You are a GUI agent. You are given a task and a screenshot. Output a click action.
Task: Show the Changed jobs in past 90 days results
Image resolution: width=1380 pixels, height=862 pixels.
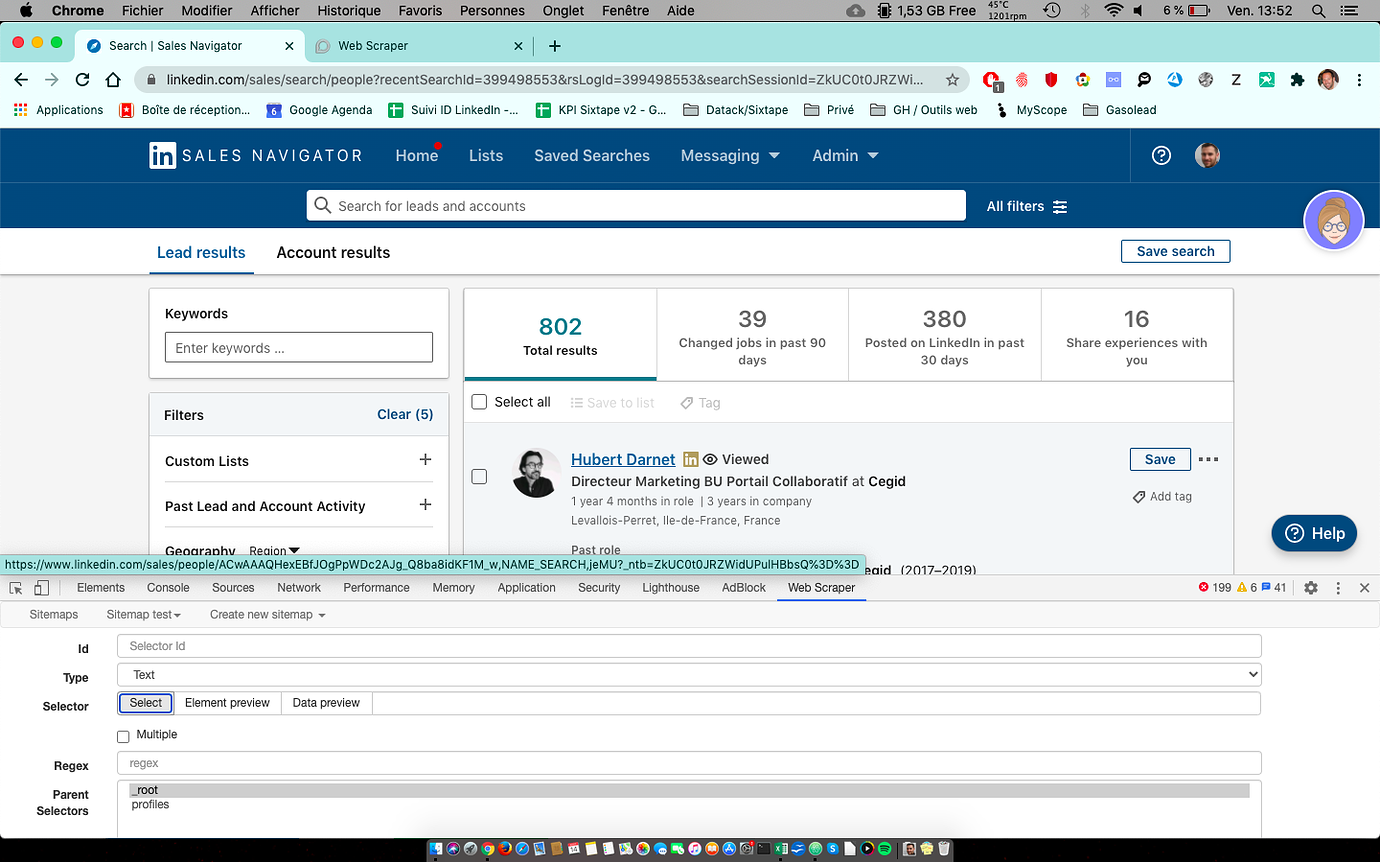(752, 335)
